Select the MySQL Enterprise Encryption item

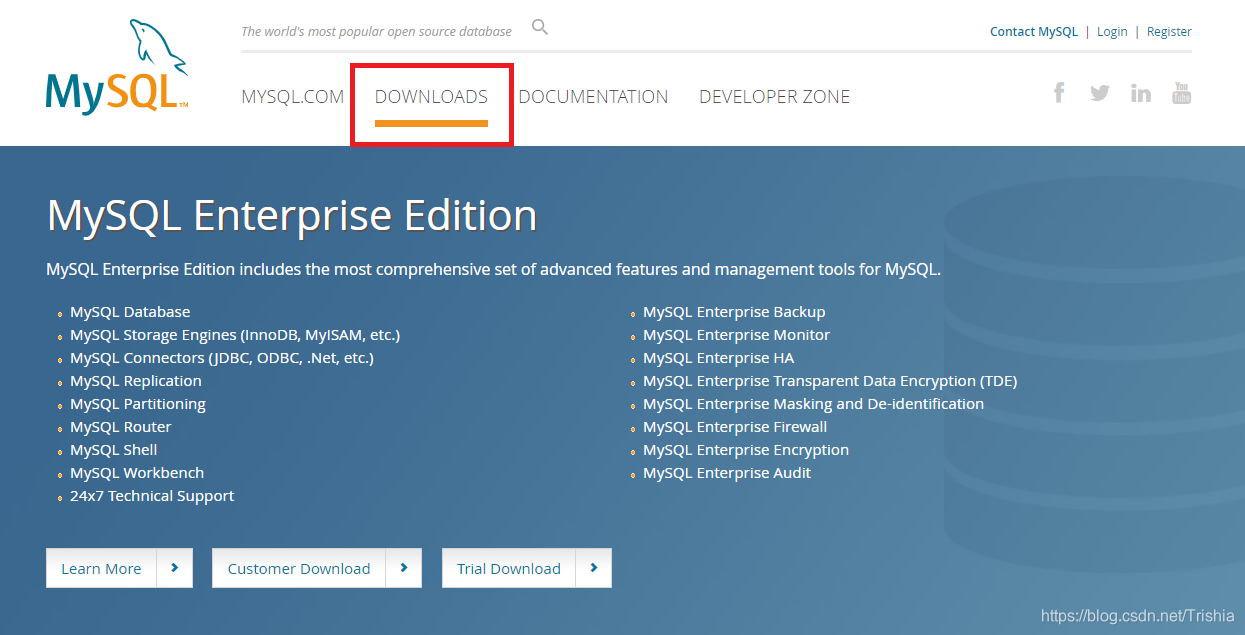point(746,450)
